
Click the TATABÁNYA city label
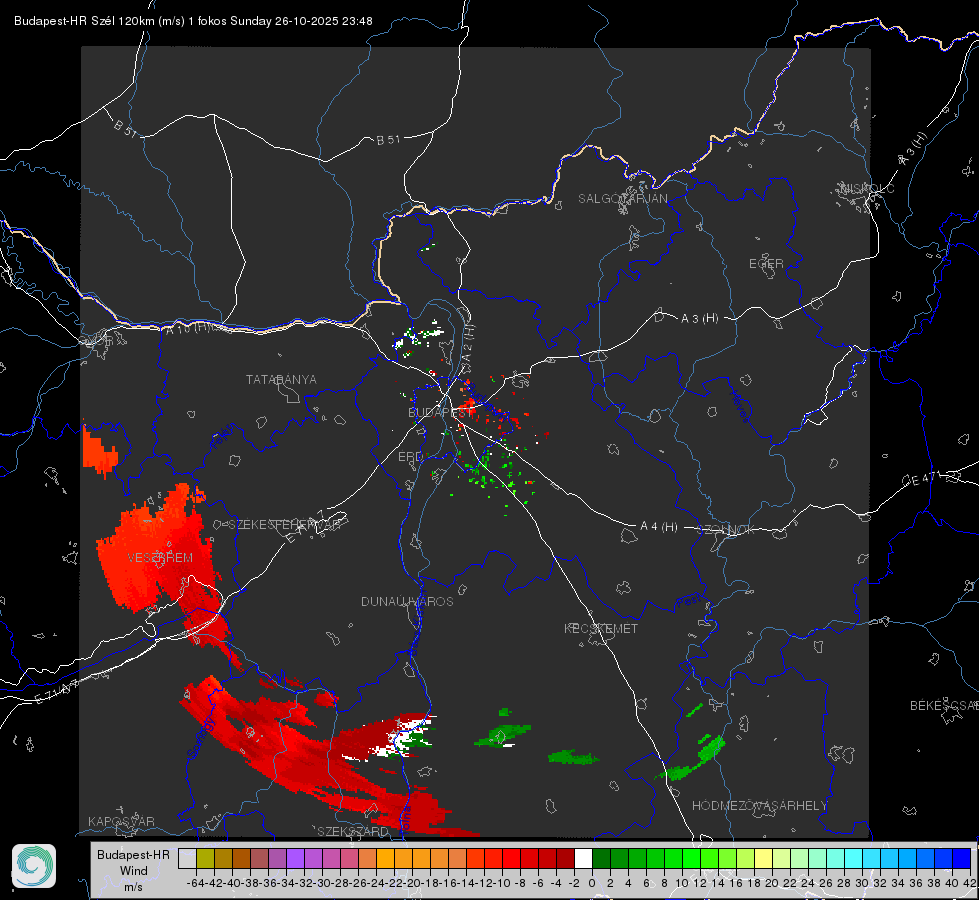[281, 380]
